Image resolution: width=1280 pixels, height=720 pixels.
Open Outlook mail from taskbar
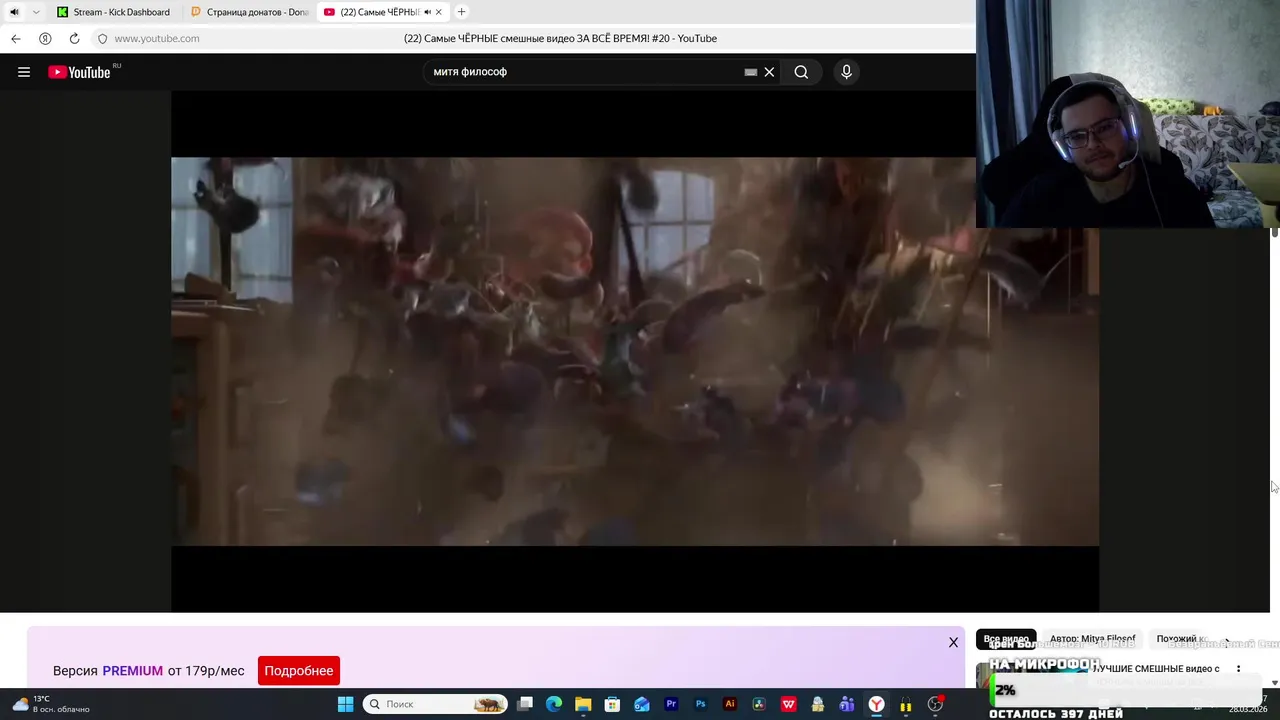point(642,704)
